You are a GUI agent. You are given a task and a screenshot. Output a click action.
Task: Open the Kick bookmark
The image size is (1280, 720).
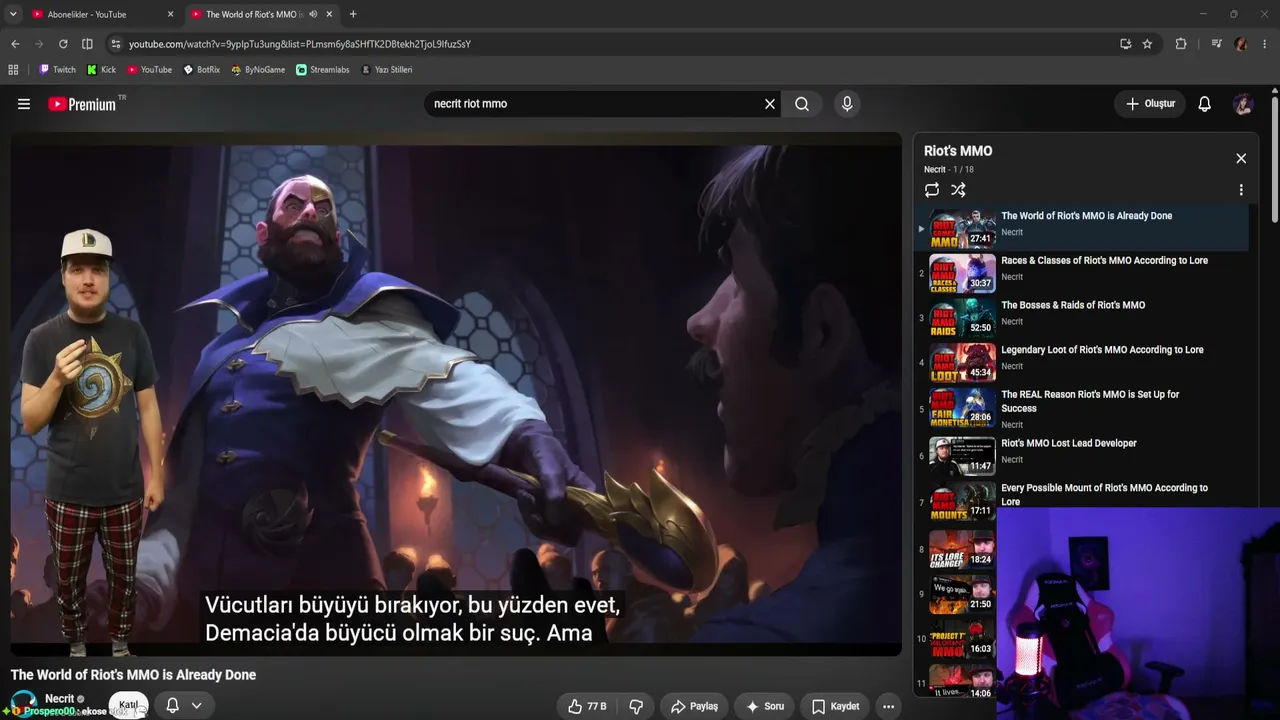(102, 70)
